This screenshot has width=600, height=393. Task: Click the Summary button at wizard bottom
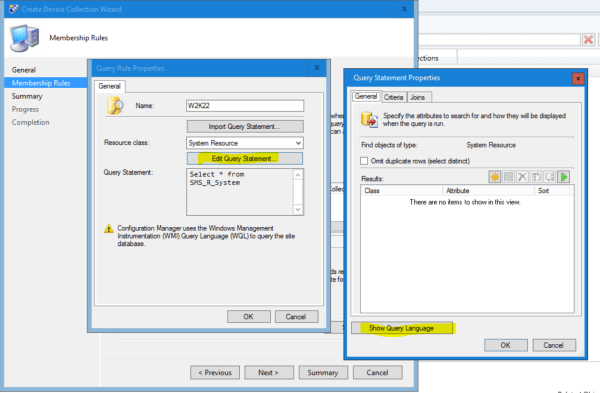pos(323,373)
